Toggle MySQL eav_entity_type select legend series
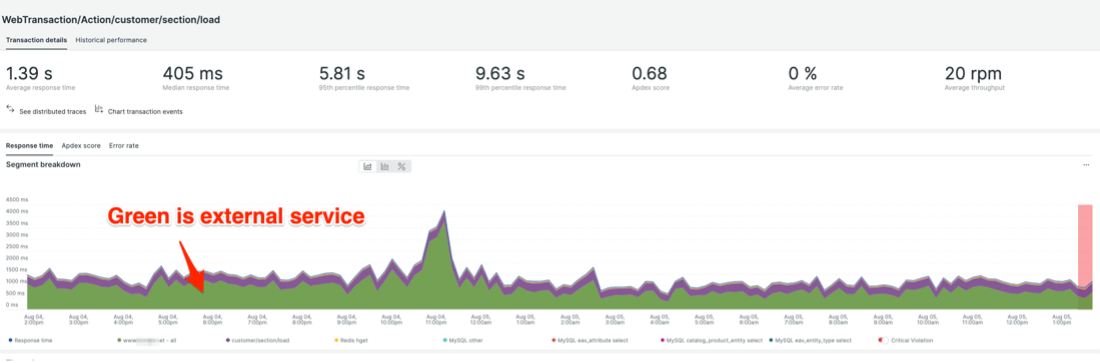 [810, 340]
